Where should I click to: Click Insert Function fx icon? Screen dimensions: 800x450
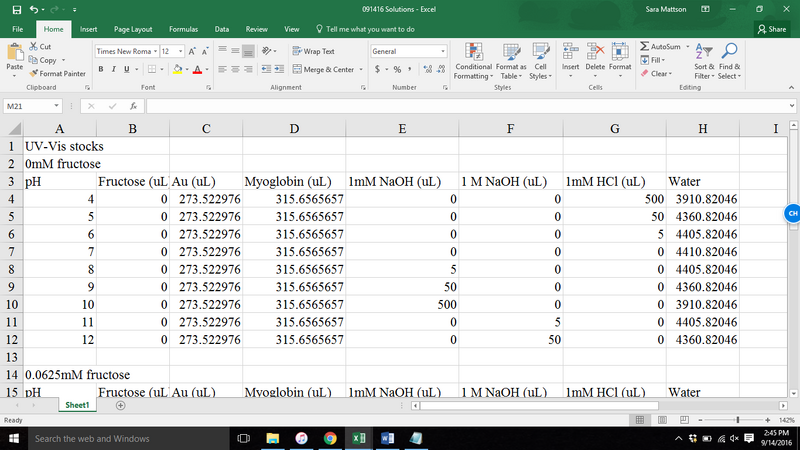[x=133, y=105]
